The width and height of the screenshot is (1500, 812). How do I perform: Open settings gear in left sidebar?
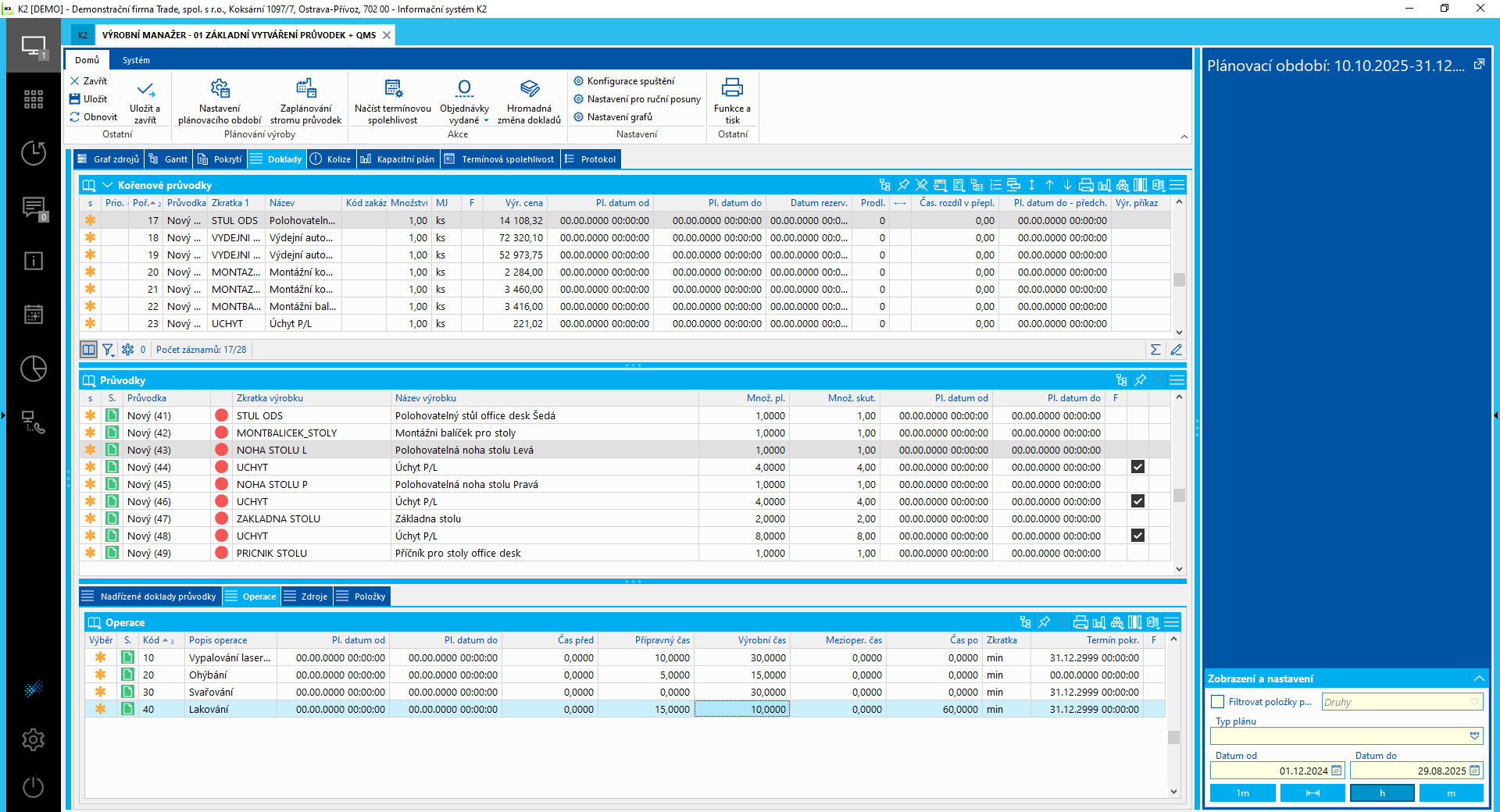tap(33, 739)
